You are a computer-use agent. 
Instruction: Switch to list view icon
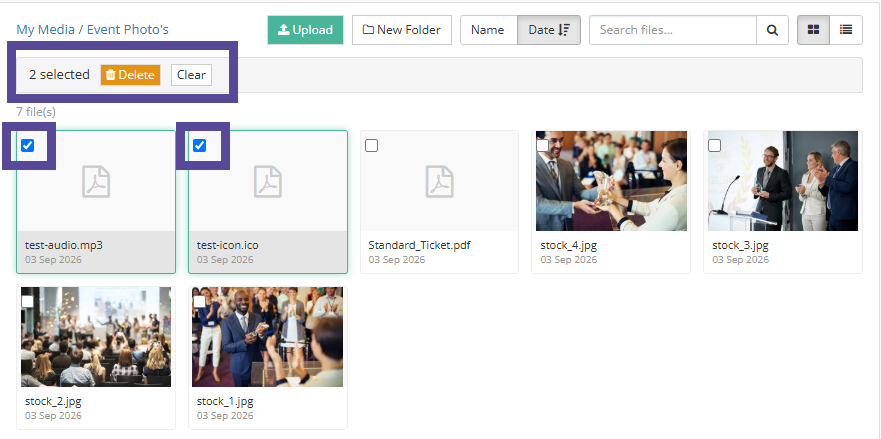pyautogui.click(x=846, y=30)
